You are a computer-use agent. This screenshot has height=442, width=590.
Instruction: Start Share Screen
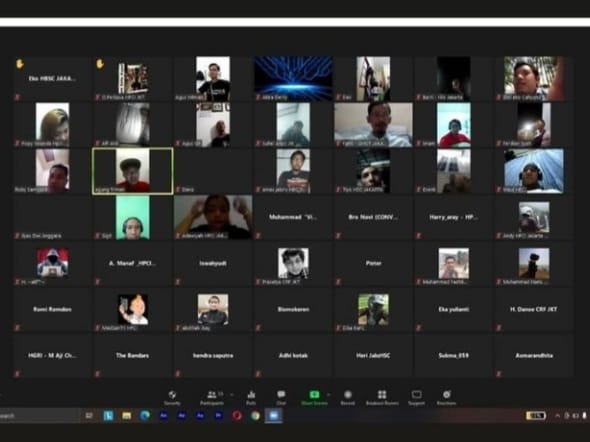[314, 397]
